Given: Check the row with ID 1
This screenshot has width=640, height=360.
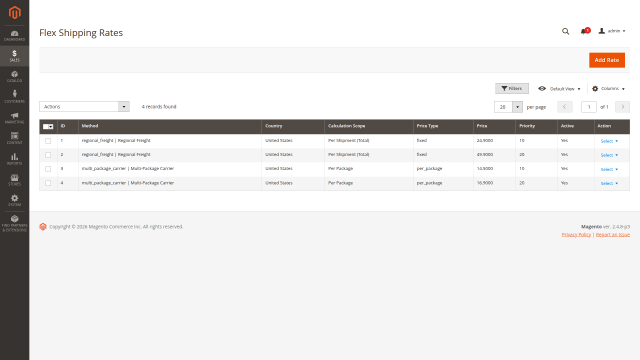Looking at the screenshot, I should 48,141.
